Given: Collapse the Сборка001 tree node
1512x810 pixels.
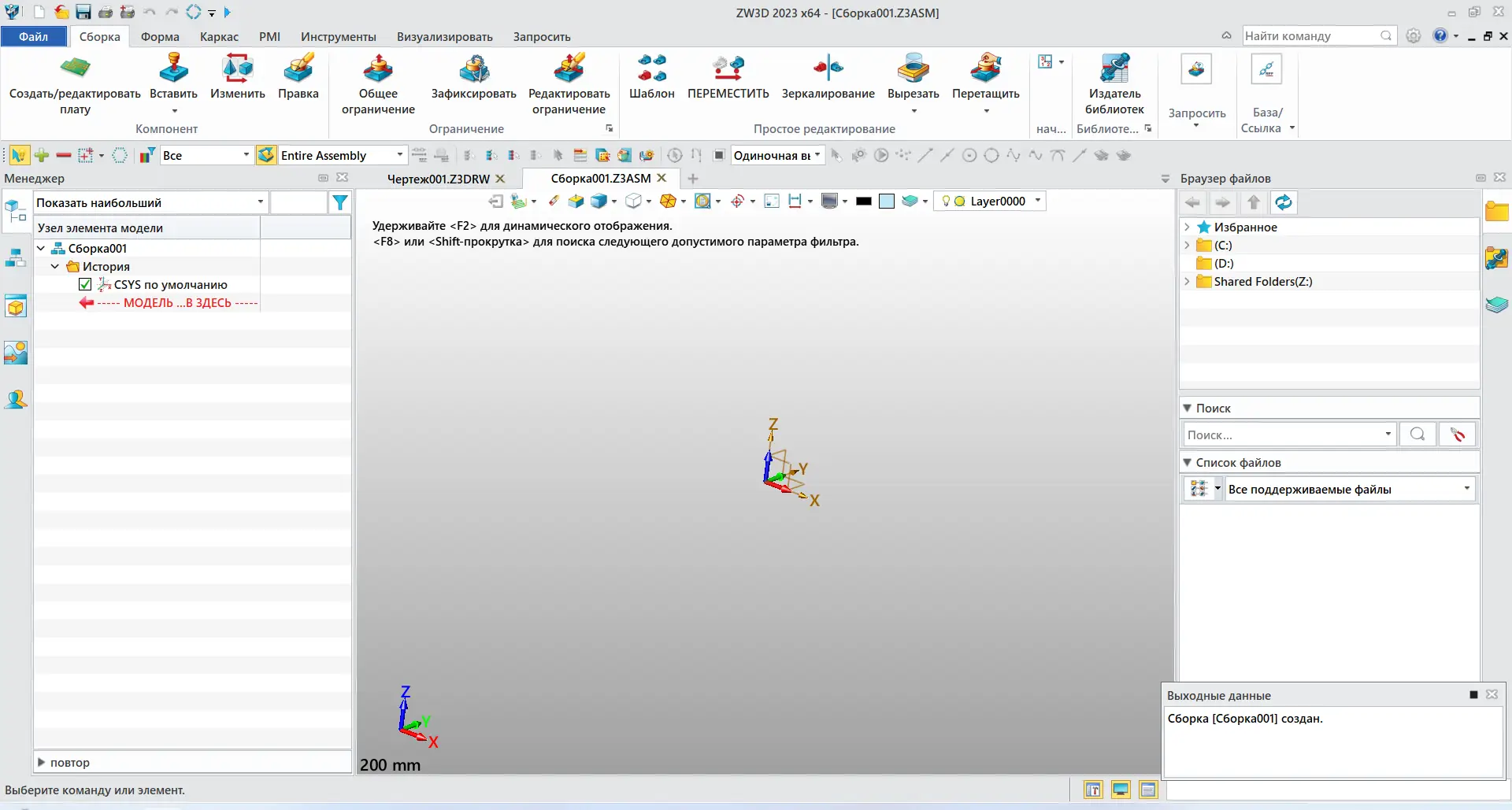Looking at the screenshot, I should (x=41, y=249).
